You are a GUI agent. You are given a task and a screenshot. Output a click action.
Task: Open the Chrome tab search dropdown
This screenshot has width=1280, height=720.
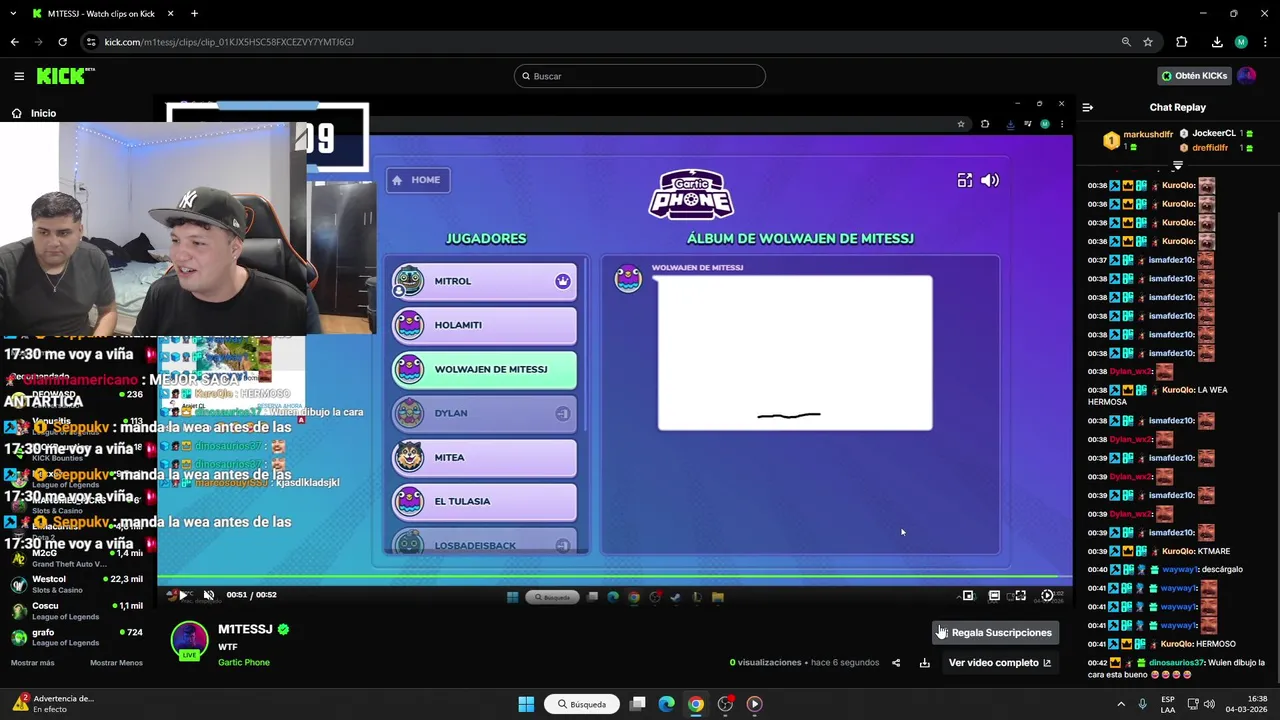(x=12, y=14)
